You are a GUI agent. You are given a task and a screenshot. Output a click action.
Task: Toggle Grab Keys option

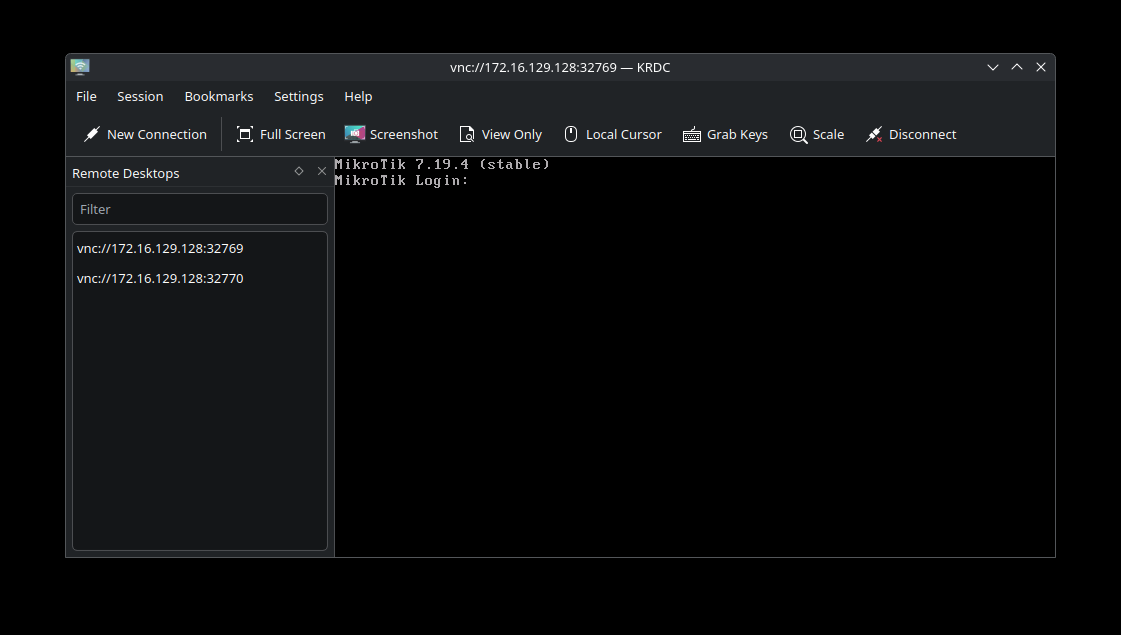pos(725,134)
